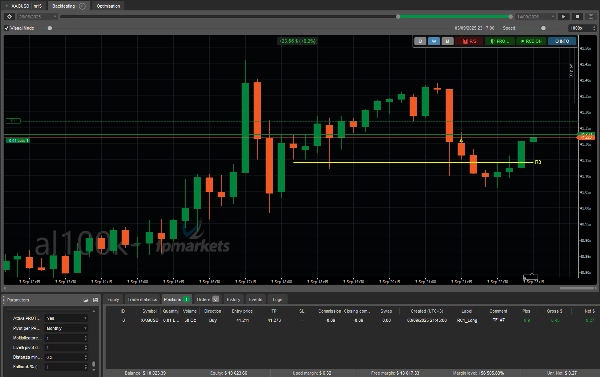Select the XAUUSD m5 instance tab
The image size is (600, 377).
coord(25,6)
